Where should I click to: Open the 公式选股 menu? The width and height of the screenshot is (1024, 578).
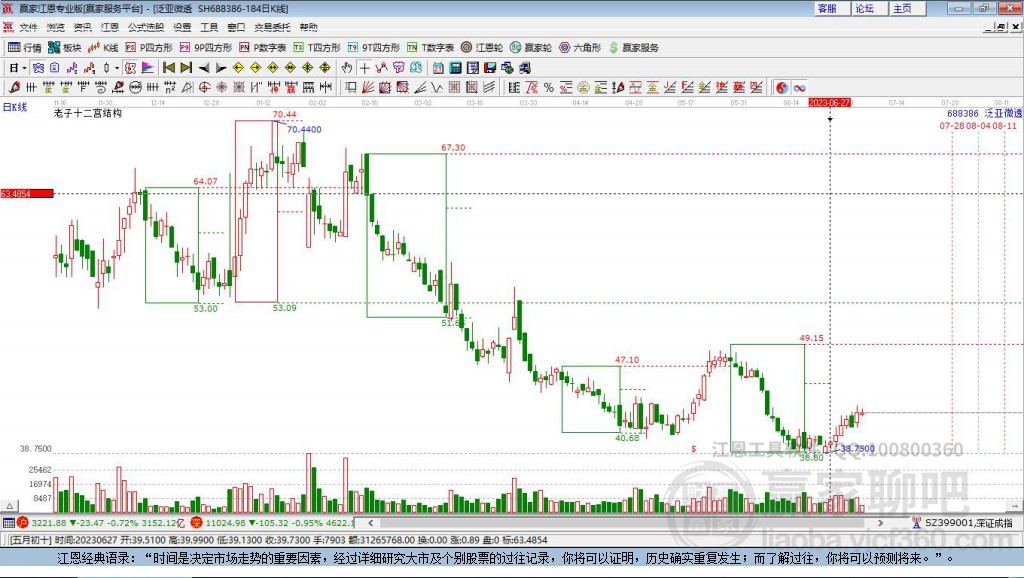[146, 27]
